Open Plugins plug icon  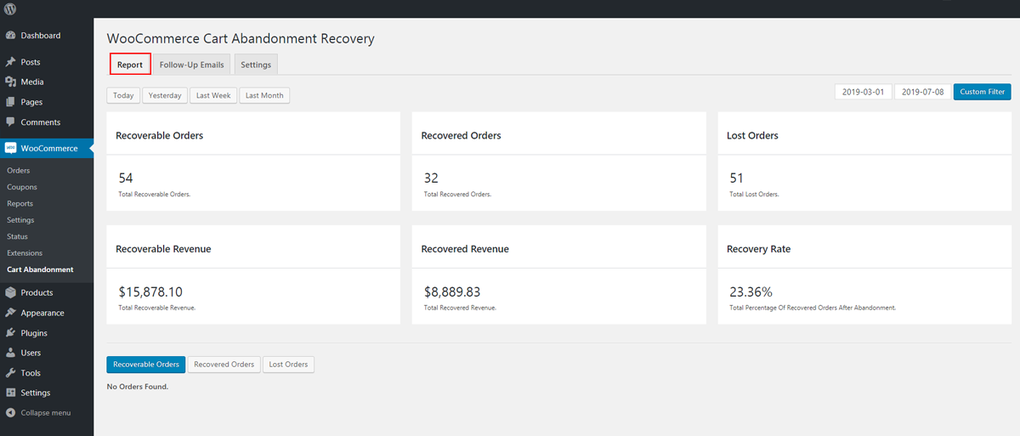click(10, 333)
